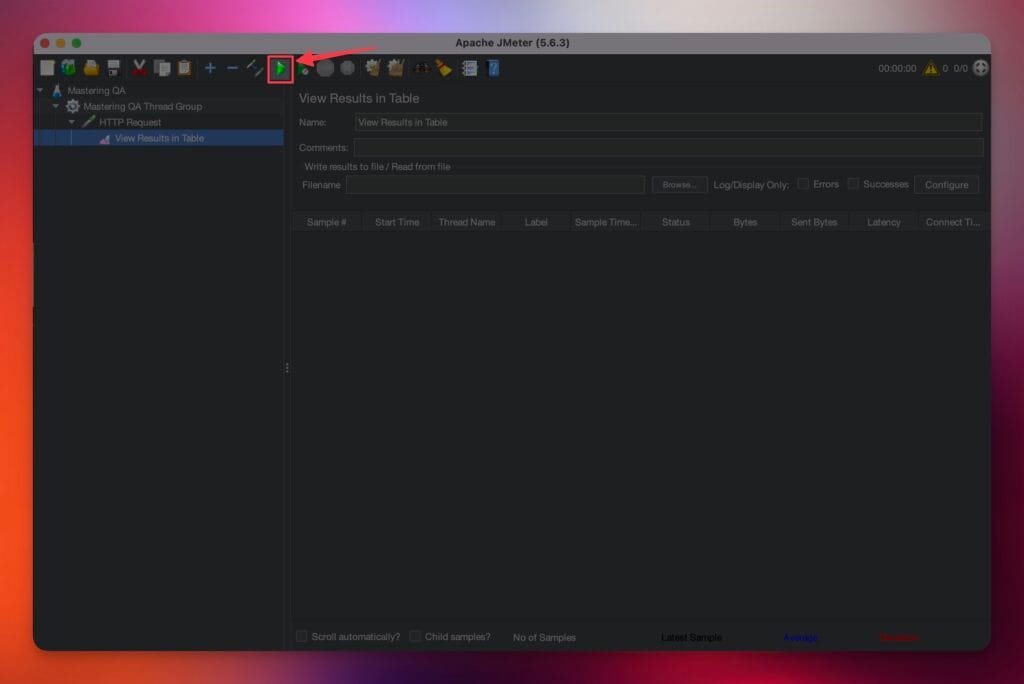Image resolution: width=1024 pixels, height=684 pixels.
Task: Click the elapsed time 00:00:00 display
Action: [x=897, y=68]
